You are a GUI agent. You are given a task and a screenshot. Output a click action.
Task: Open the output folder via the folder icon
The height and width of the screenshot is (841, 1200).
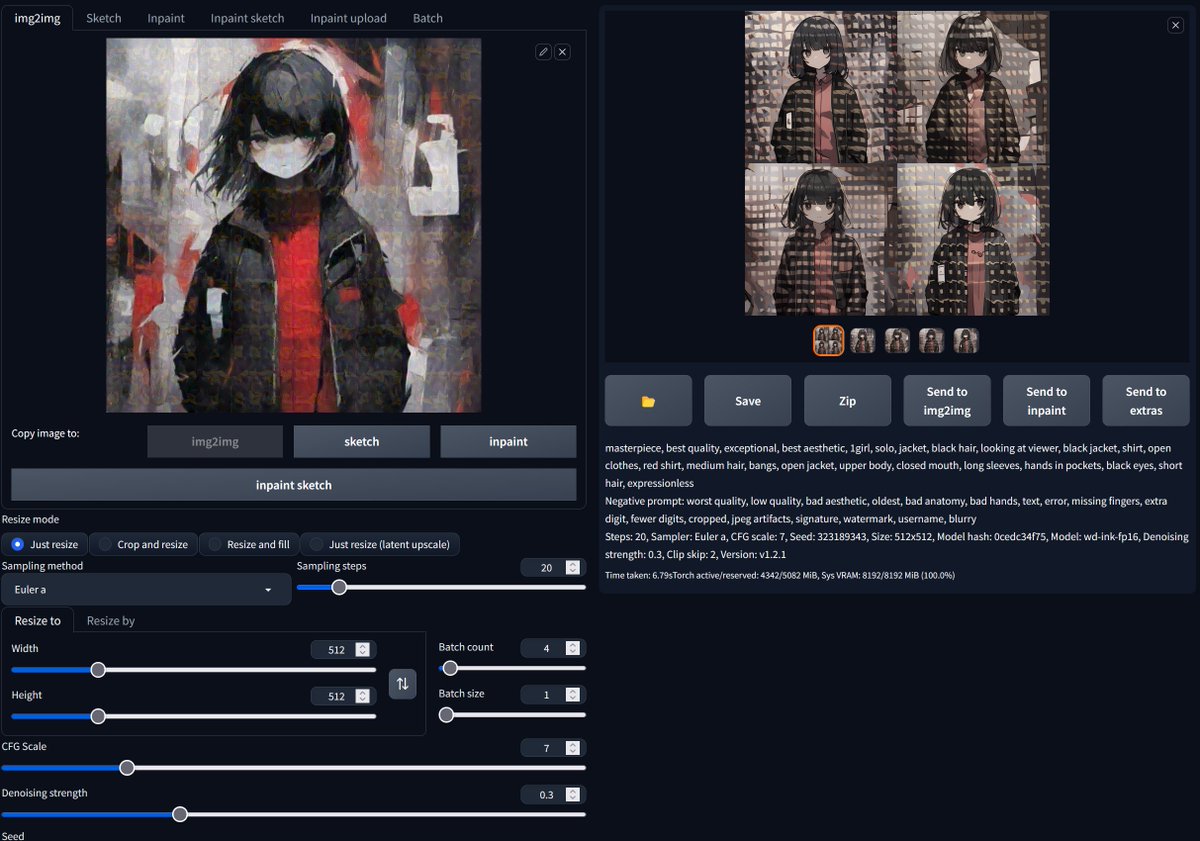point(647,400)
